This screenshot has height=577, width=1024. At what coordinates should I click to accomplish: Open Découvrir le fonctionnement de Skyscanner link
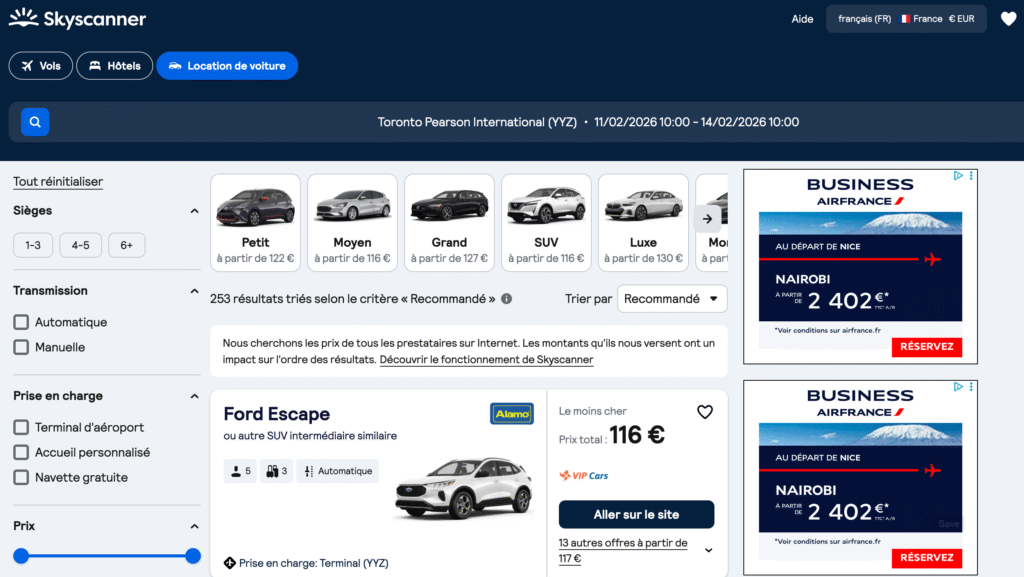point(487,360)
